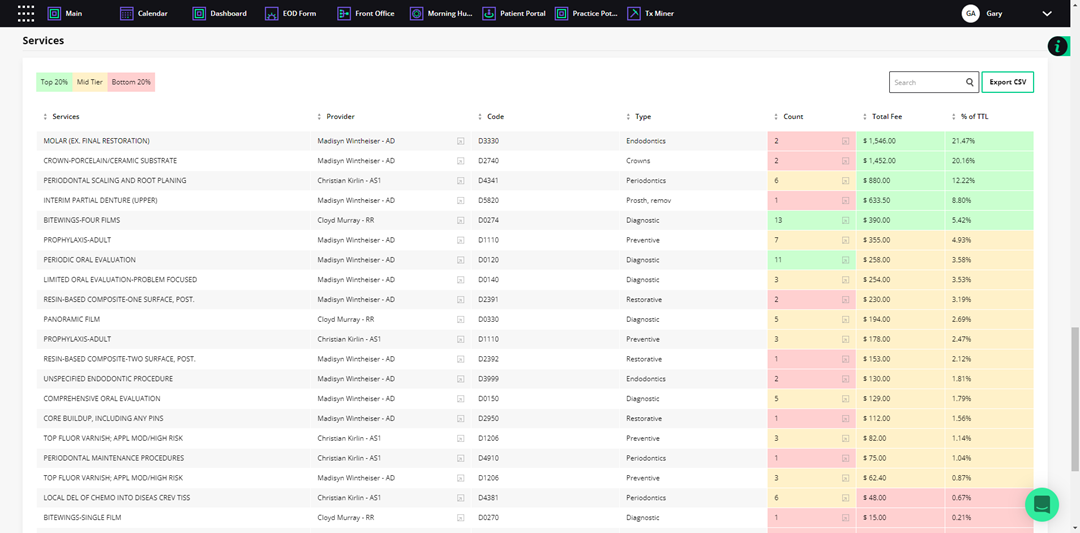The width and height of the screenshot is (1080, 533).
Task: Sort table by Count column
Action: 793,117
